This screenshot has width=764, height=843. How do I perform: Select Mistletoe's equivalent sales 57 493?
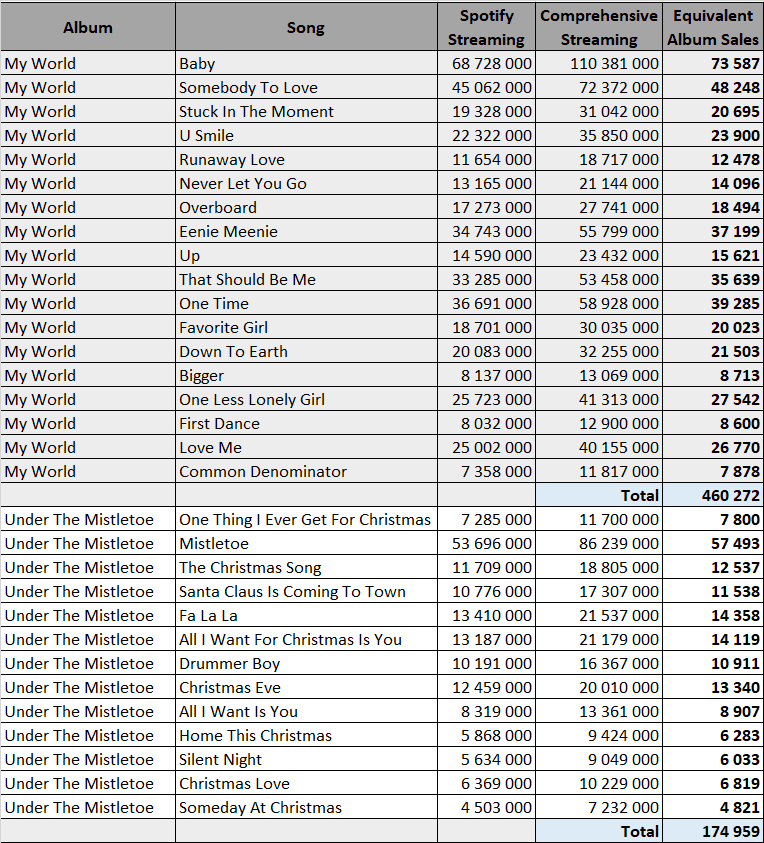(x=713, y=544)
